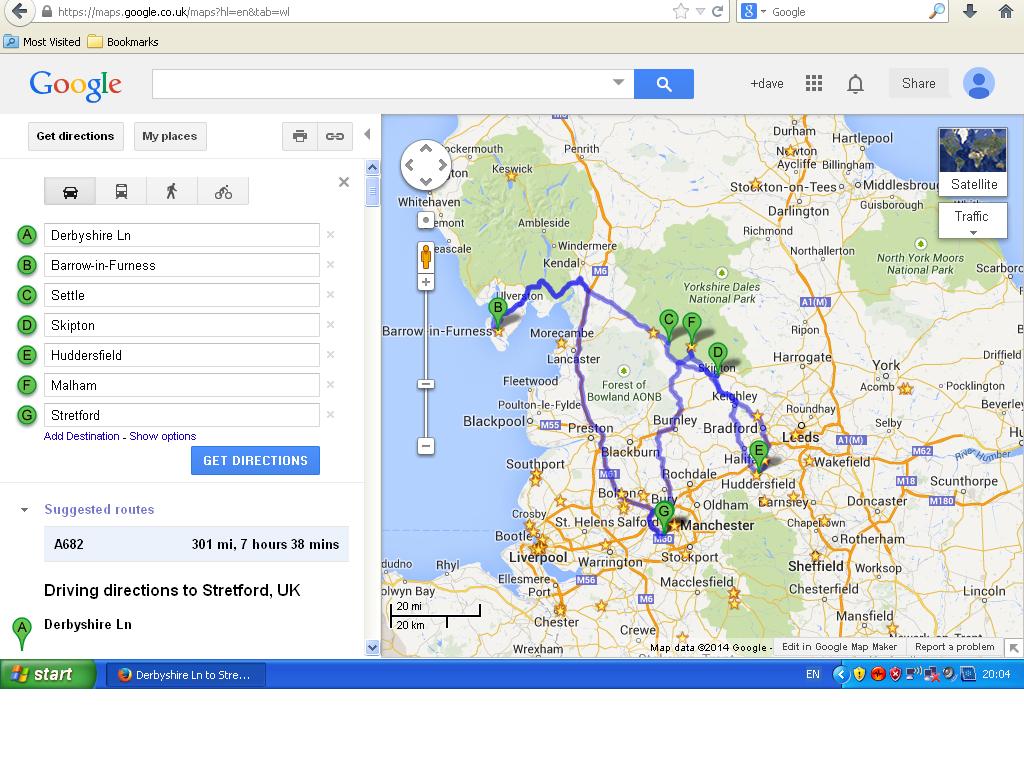Viewport: 1024px width, 768px height.
Task: Switch the map to Satellite view
Action: pos(973,162)
